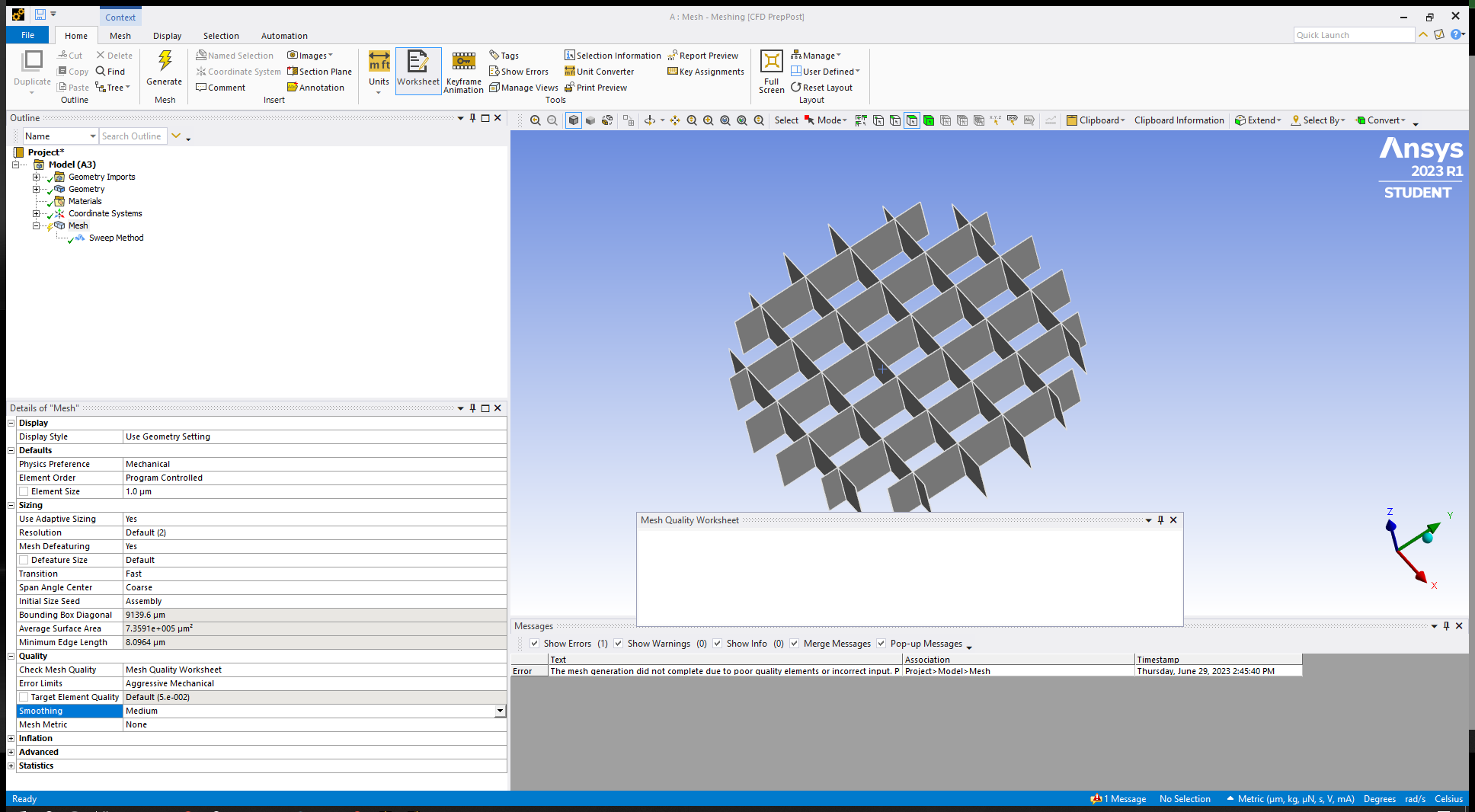The height and width of the screenshot is (812, 1475).
Task: Click Reset Layout
Action: point(822,88)
